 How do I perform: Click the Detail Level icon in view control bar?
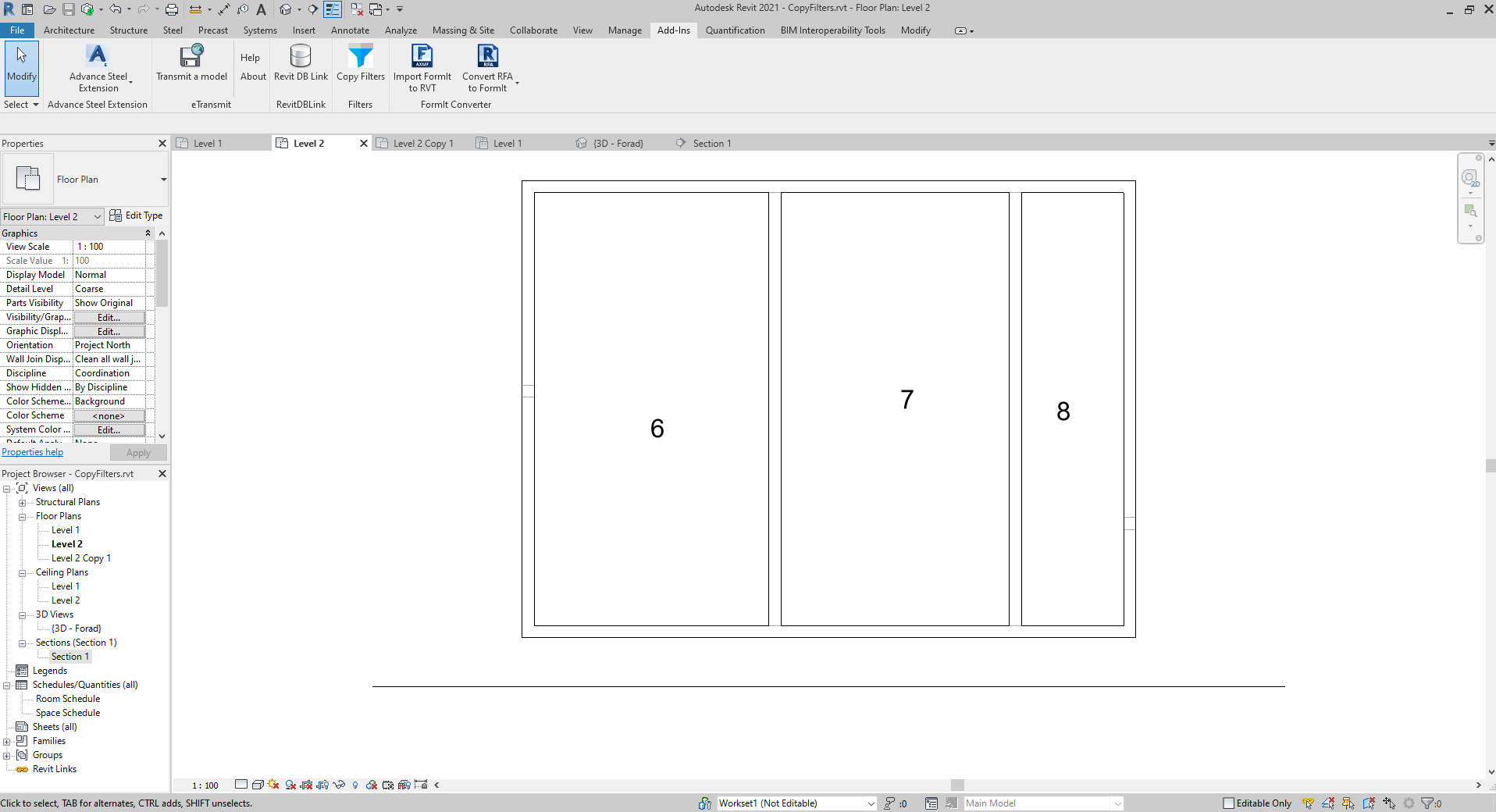click(241, 785)
